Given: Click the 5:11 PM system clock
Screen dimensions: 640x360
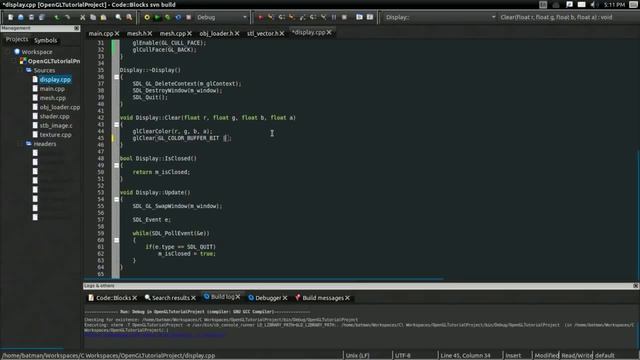Looking at the screenshot, I should (x=615, y=4).
